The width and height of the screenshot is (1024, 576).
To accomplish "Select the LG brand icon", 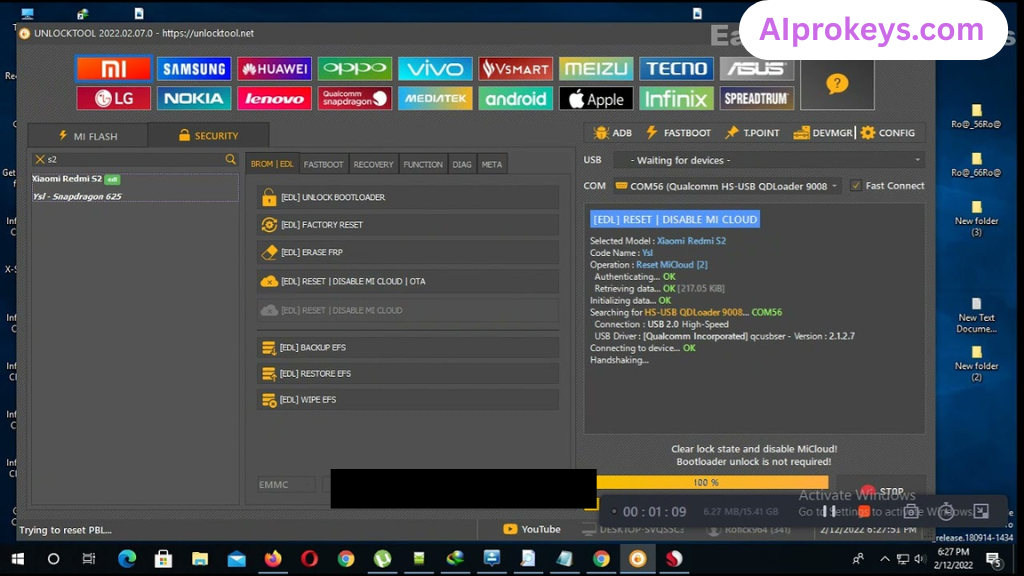I will [114, 99].
